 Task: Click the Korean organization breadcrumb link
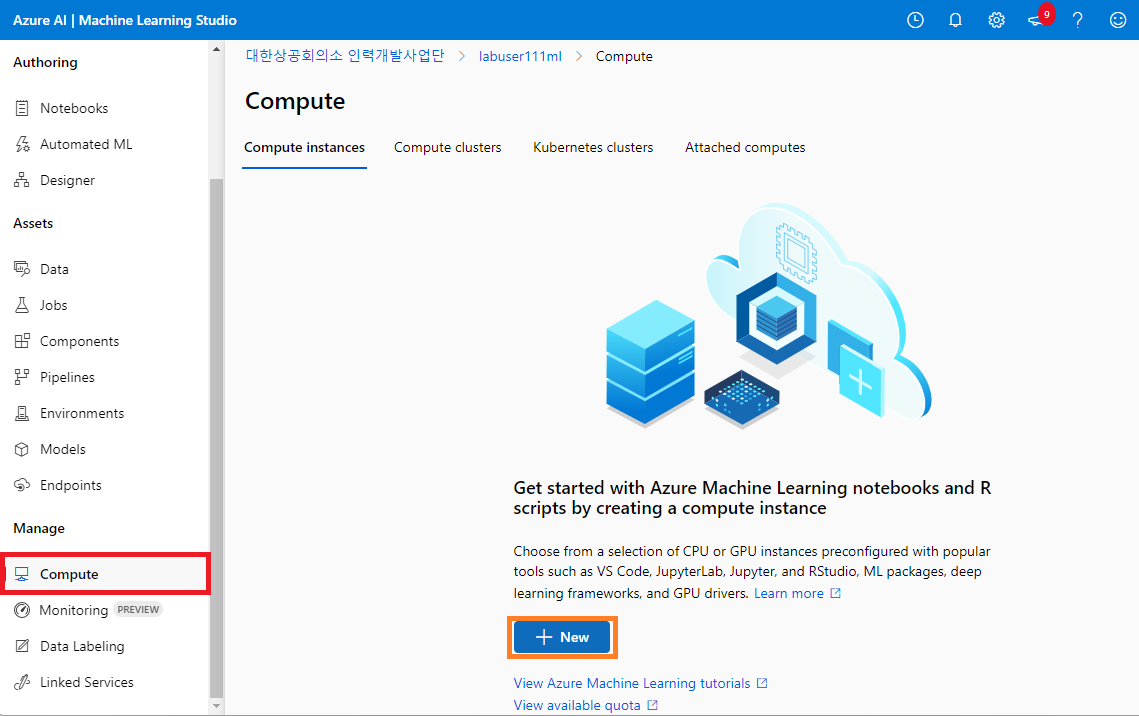[x=345, y=56]
